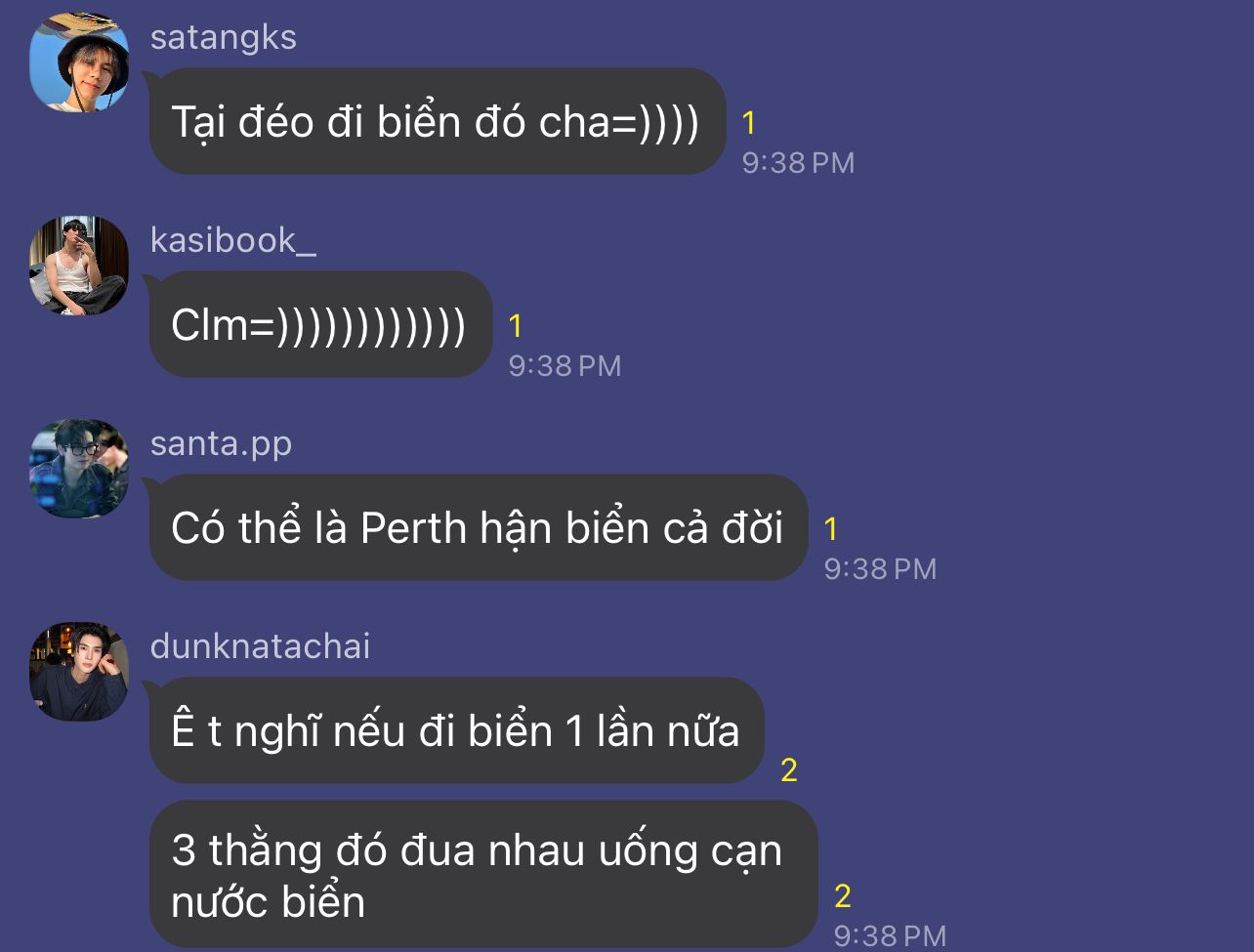Click the santa.pp username label
Viewport: 1254px width, 952px height.
222,444
